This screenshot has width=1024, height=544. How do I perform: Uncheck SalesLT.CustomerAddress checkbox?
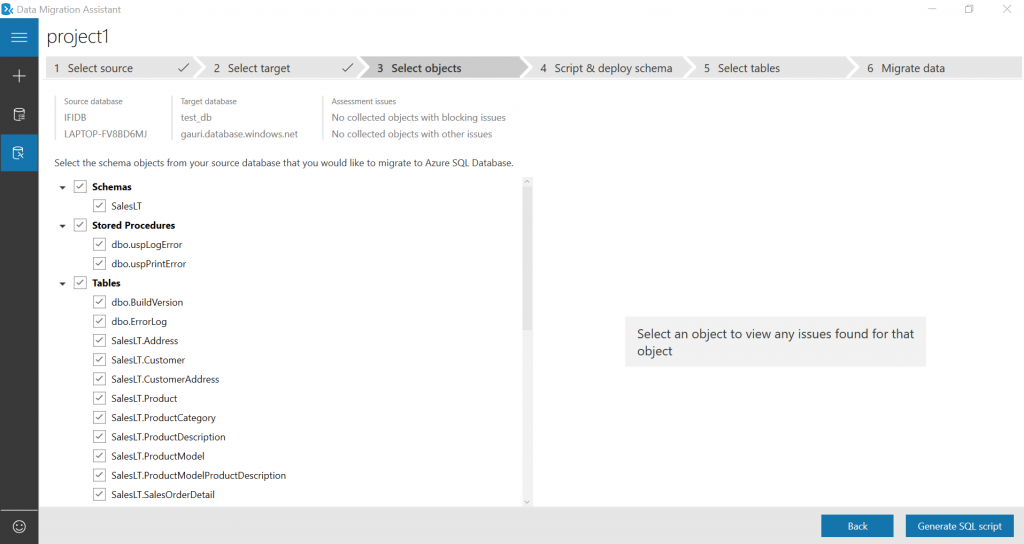point(99,379)
